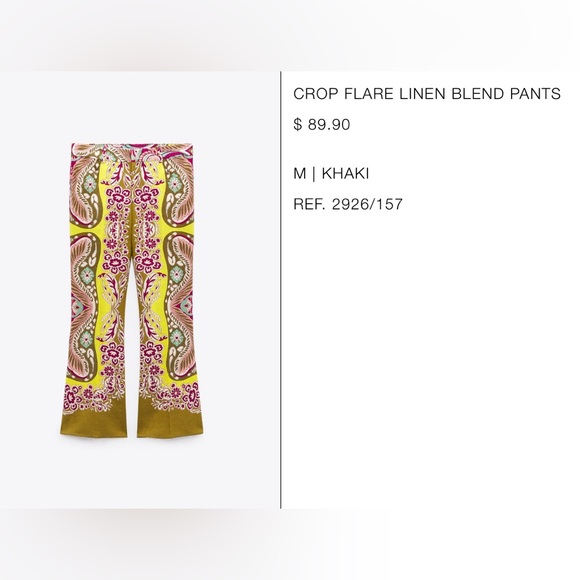580x580 pixels.
Task: Click the REF. 2926/157 reference number
Action: (348, 204)
